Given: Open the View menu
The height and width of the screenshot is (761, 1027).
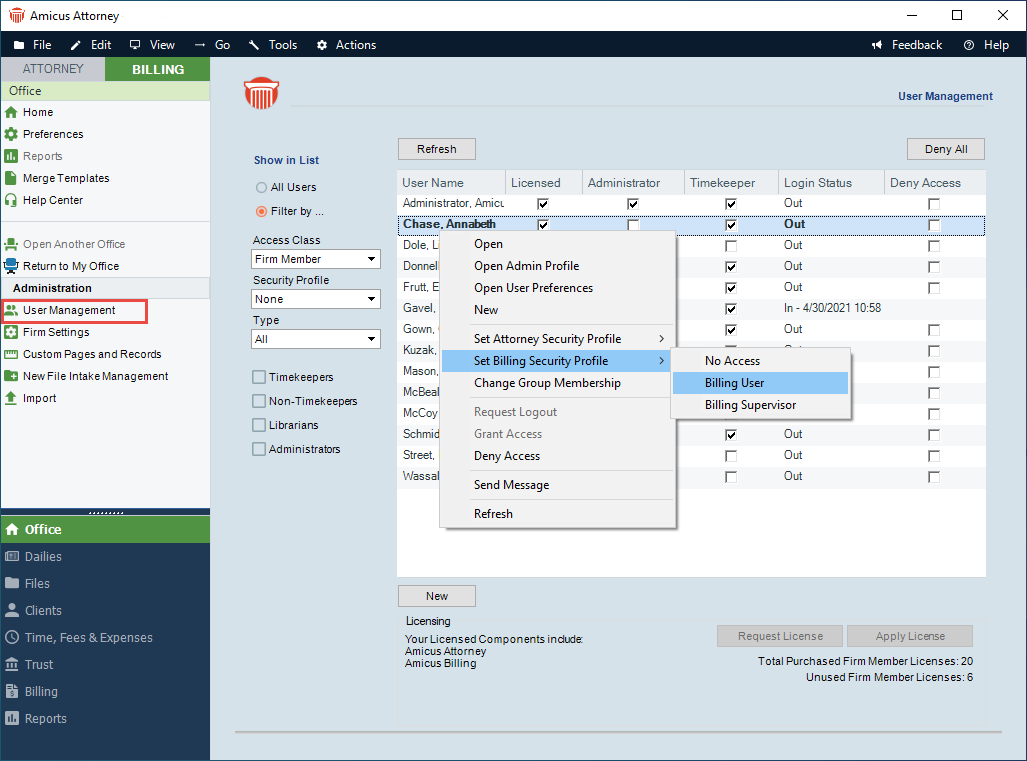Looking at the screenshot, I should pyautogui.click(x=153, y=45).
